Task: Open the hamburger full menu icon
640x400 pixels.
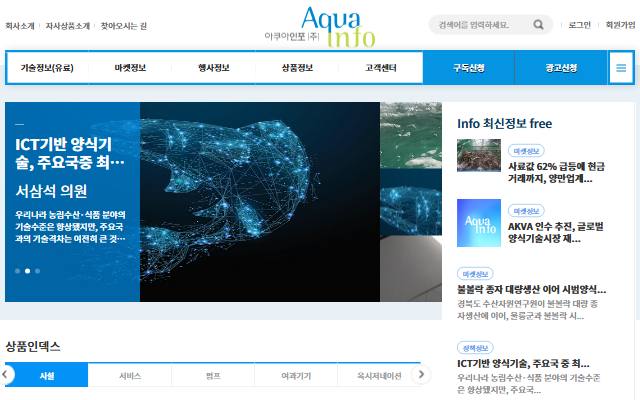Action: [621, 68]
